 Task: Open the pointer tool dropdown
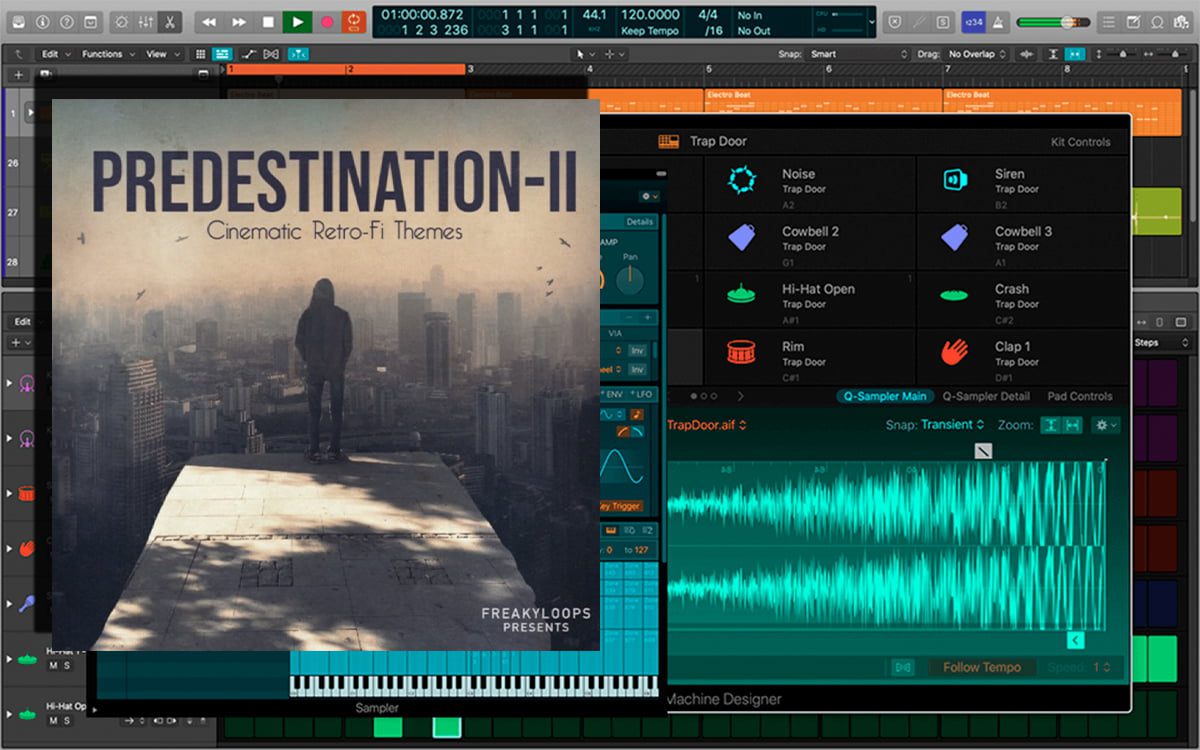584,54
